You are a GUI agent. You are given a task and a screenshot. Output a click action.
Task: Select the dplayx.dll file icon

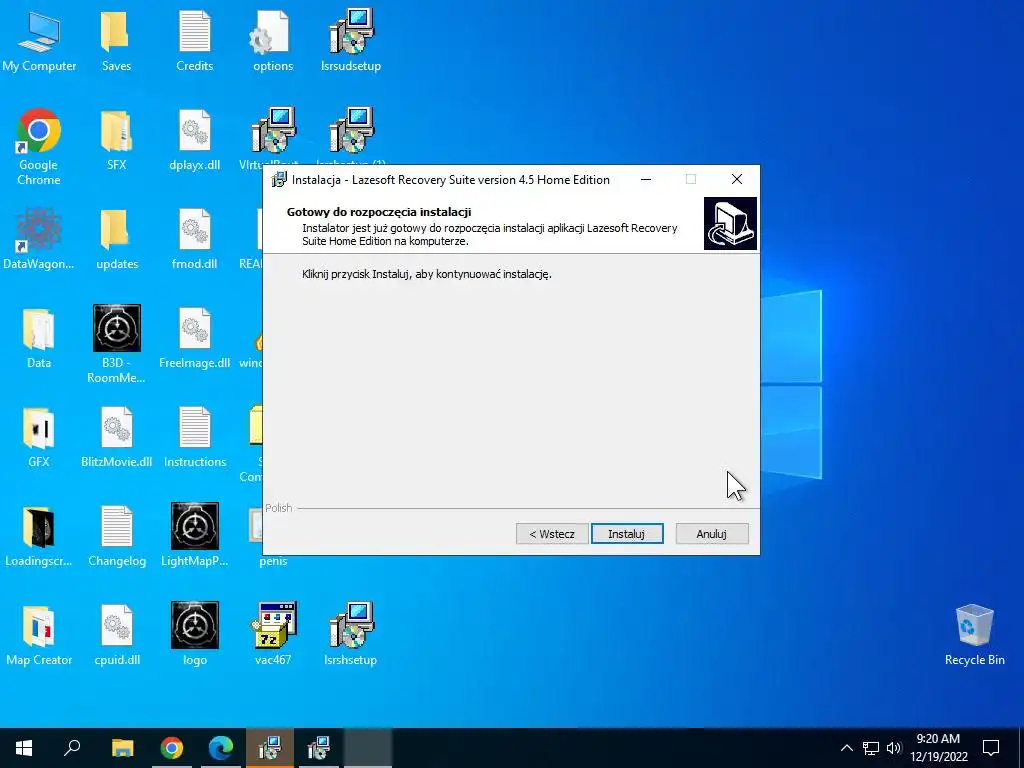(x=195, y=141)
